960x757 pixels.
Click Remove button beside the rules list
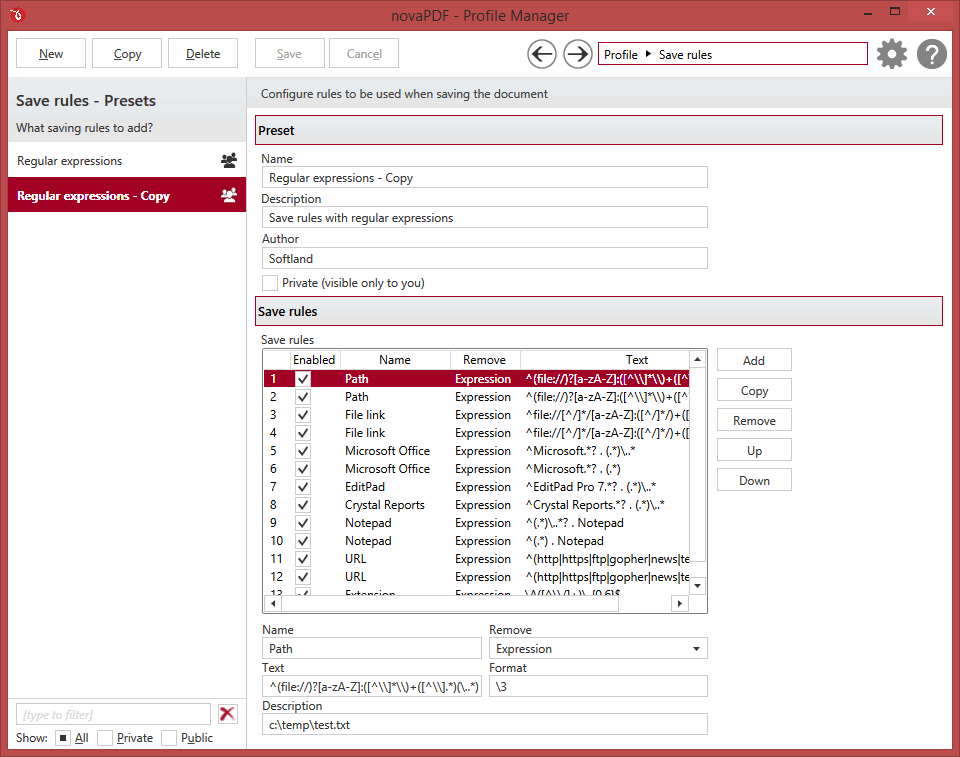pyautogui.click(x=754, y=420)
